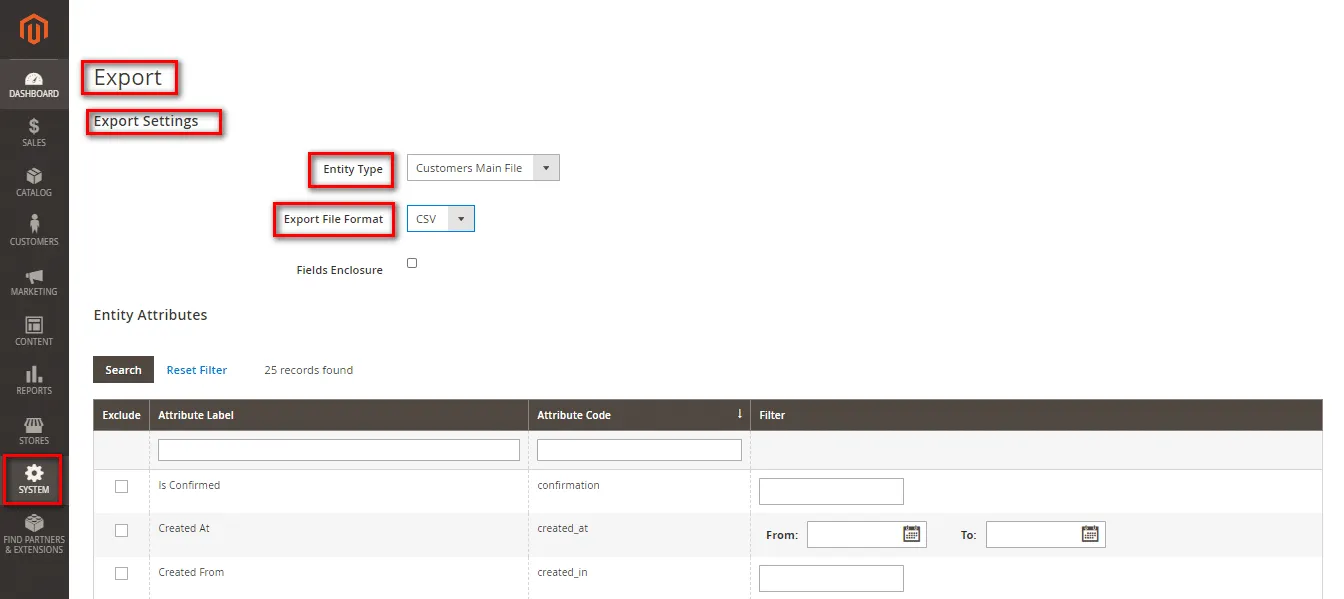
Task: Open the Sales menu icon
Action: coord(34,127)
